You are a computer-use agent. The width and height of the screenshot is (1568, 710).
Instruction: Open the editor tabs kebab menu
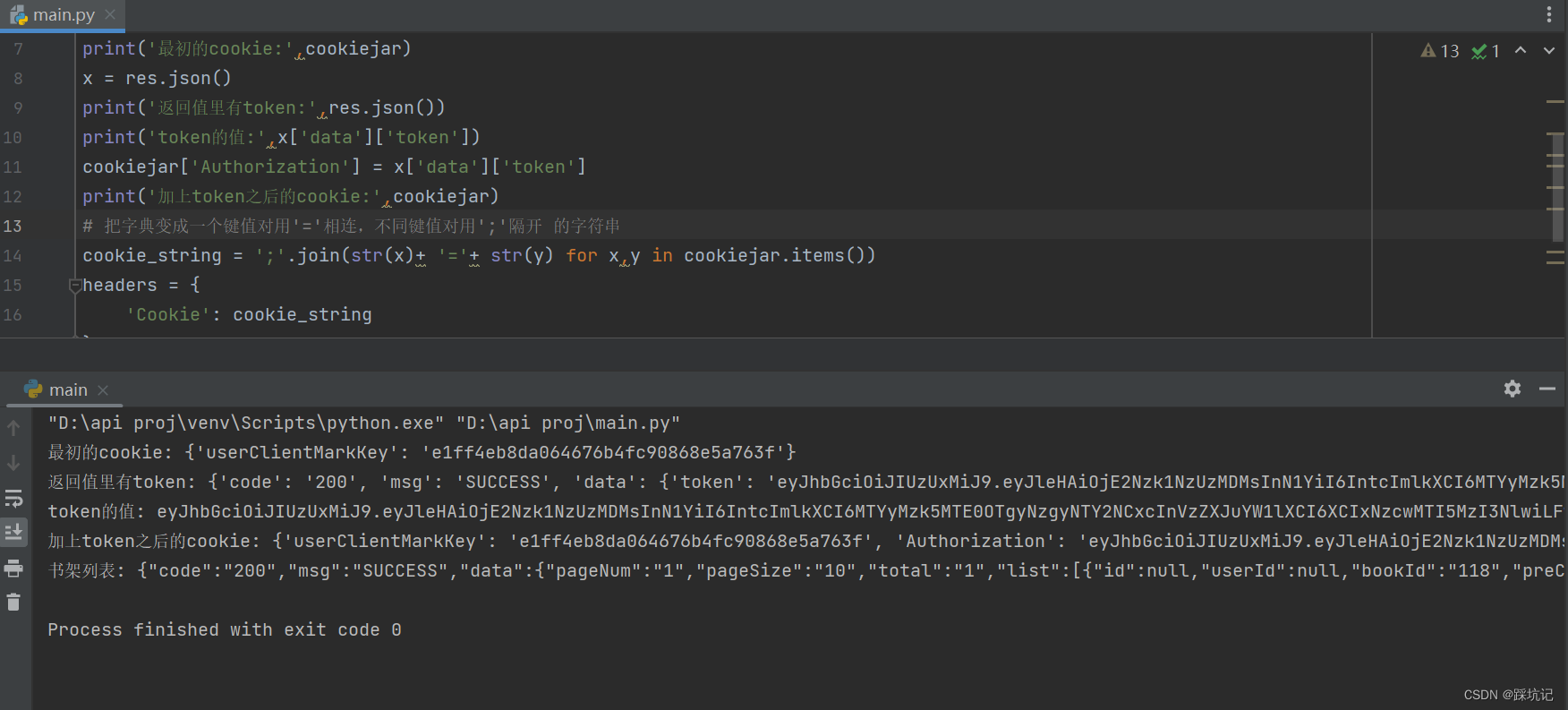tap(1549, 14)
